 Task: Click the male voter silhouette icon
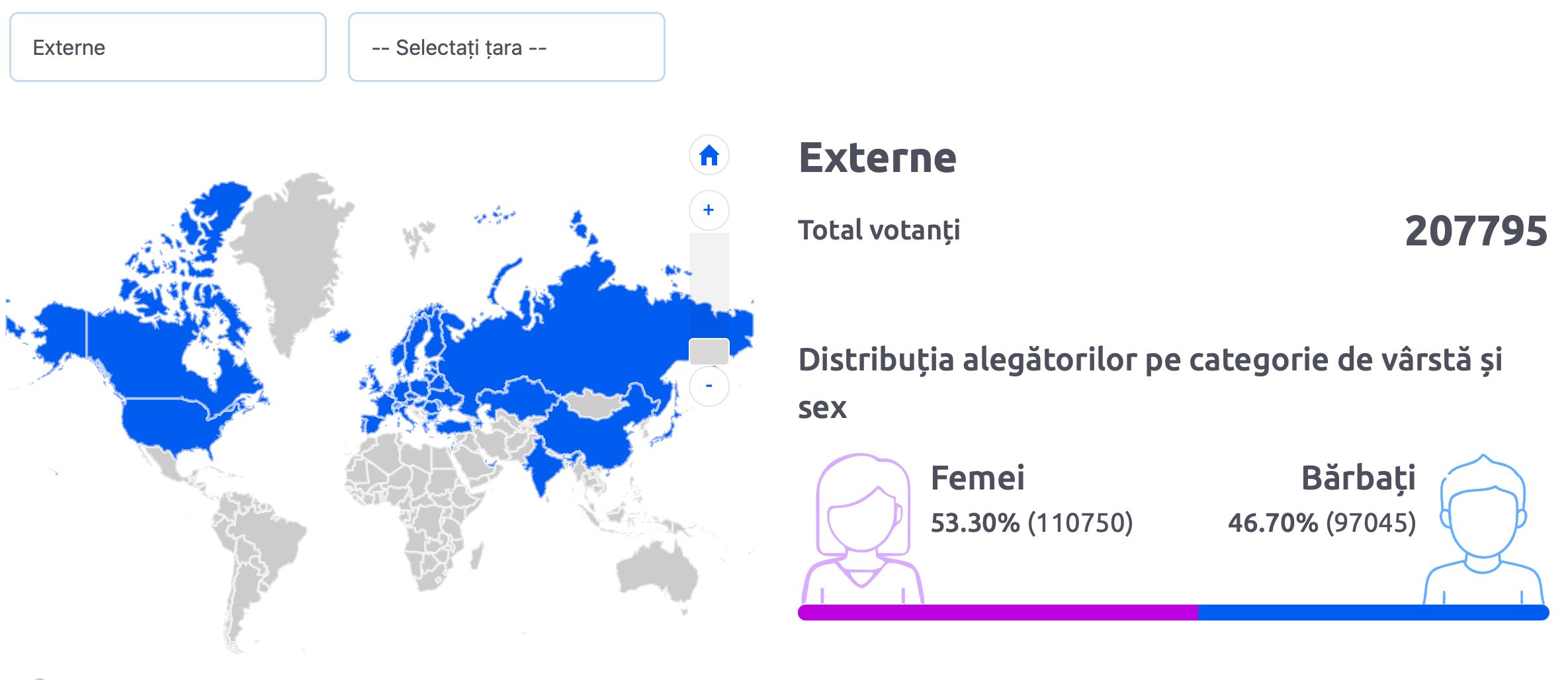tap(1483, 529)
